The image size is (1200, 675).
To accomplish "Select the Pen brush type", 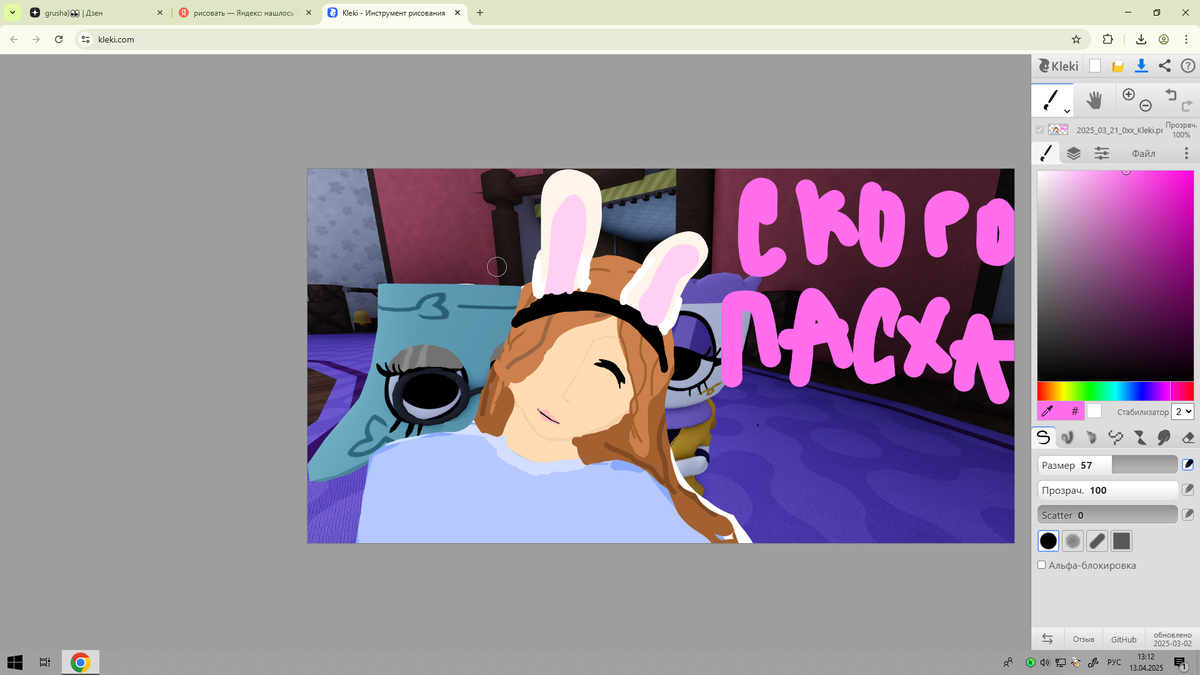I will click(1044, 437).
